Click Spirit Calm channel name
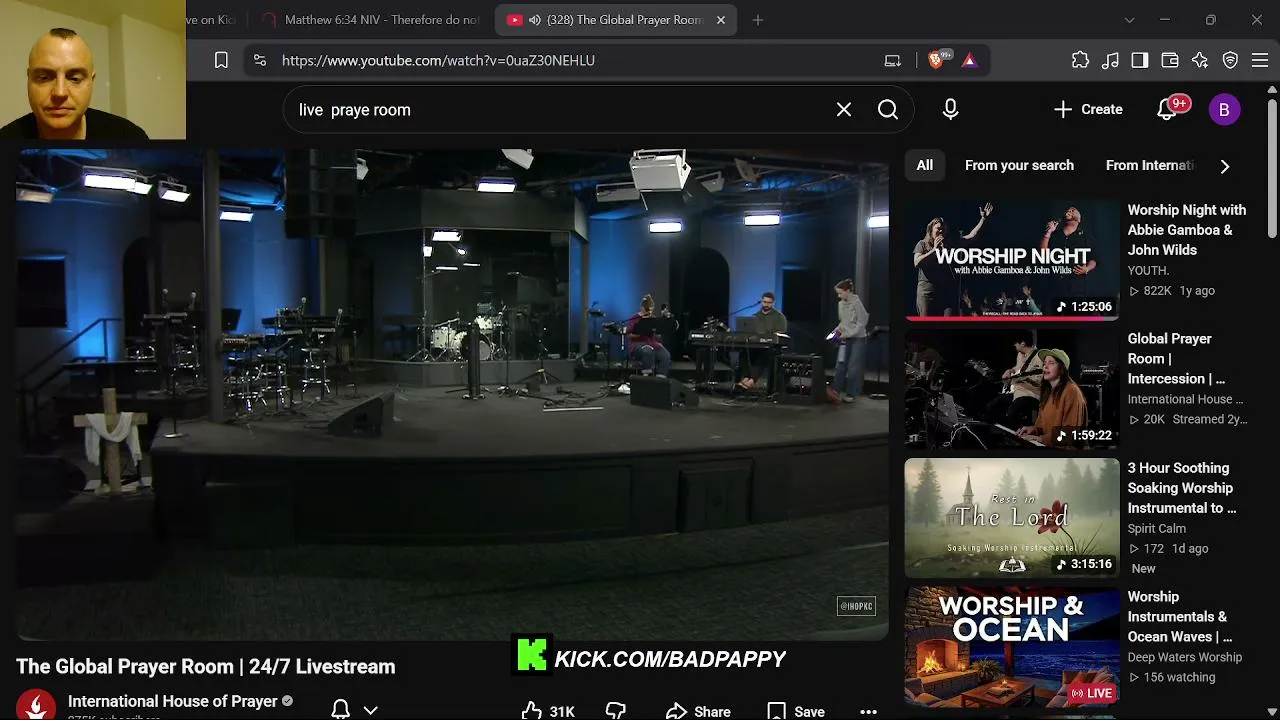Image resolution: width=1280 pixels, height=720 pixels. tap(1156, 528)
